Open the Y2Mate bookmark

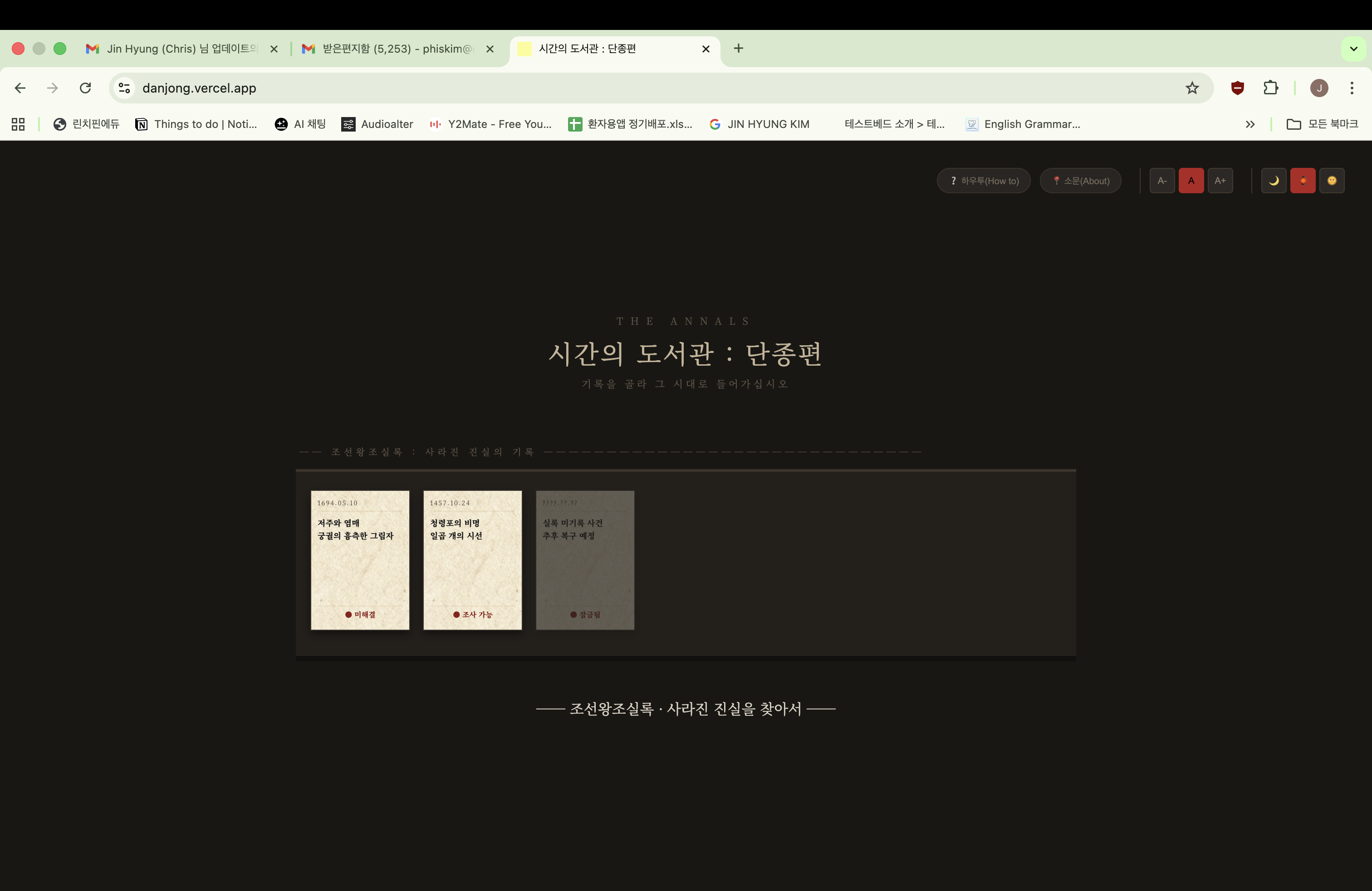click(x=490, y=124)
